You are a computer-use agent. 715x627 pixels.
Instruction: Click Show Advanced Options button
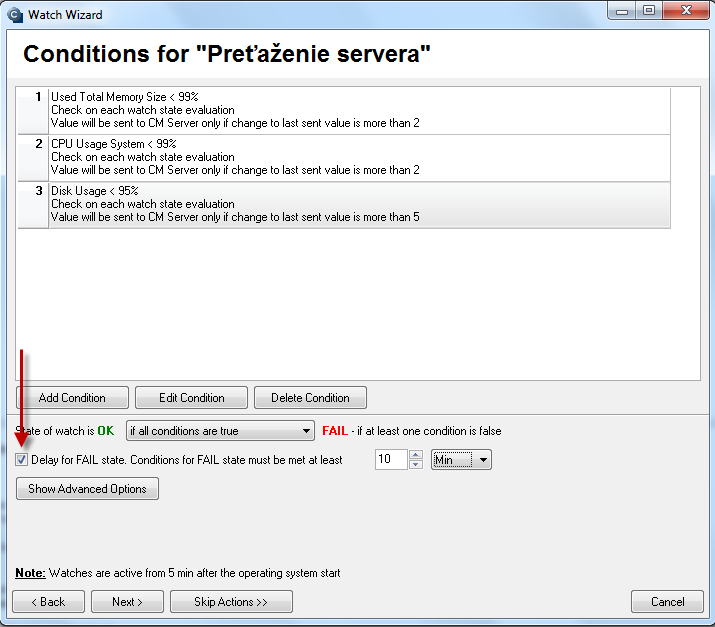pos(88,489)
